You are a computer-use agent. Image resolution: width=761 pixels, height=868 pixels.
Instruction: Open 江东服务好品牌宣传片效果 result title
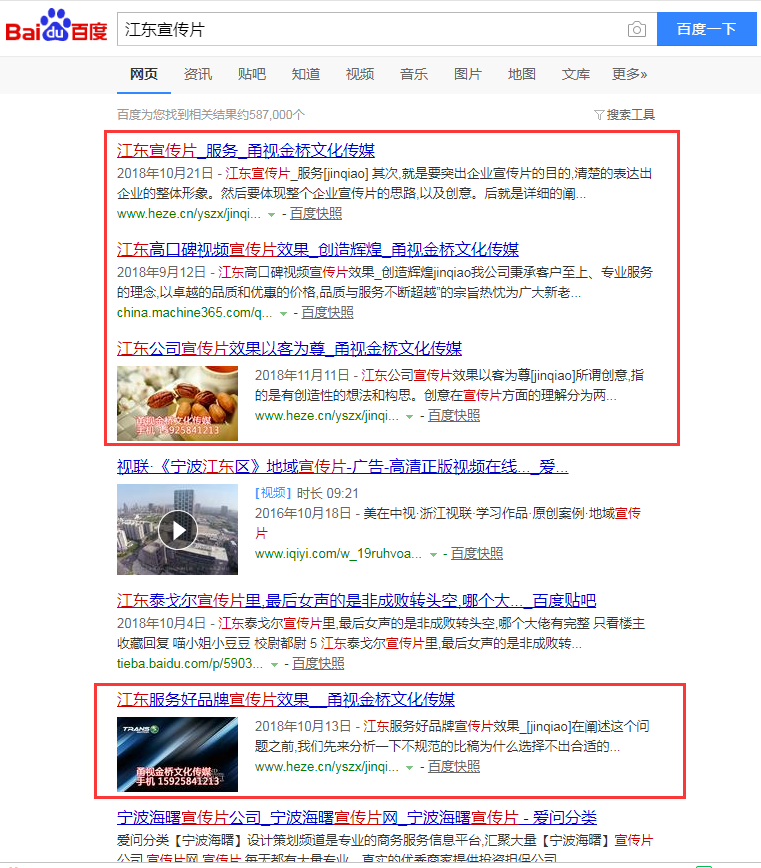[286, 700]
